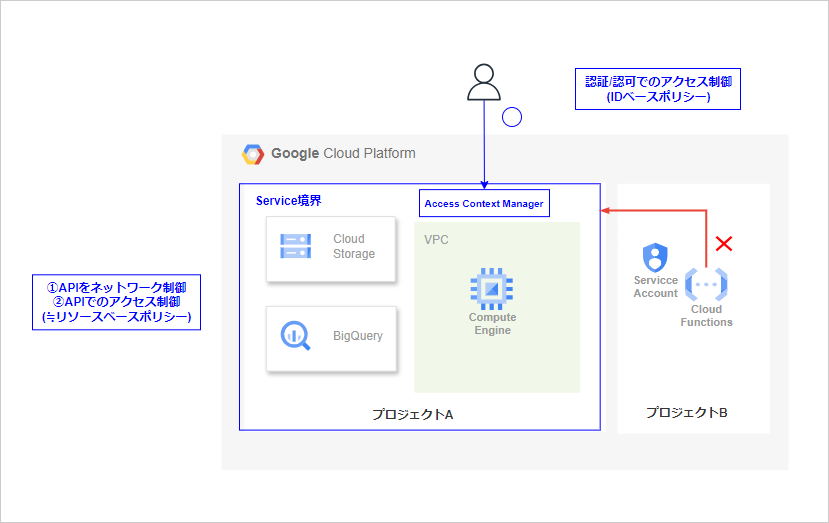Click the 'プロジェクトA' label
This screenshot has height=523, width=829.
tap(412, 415)
